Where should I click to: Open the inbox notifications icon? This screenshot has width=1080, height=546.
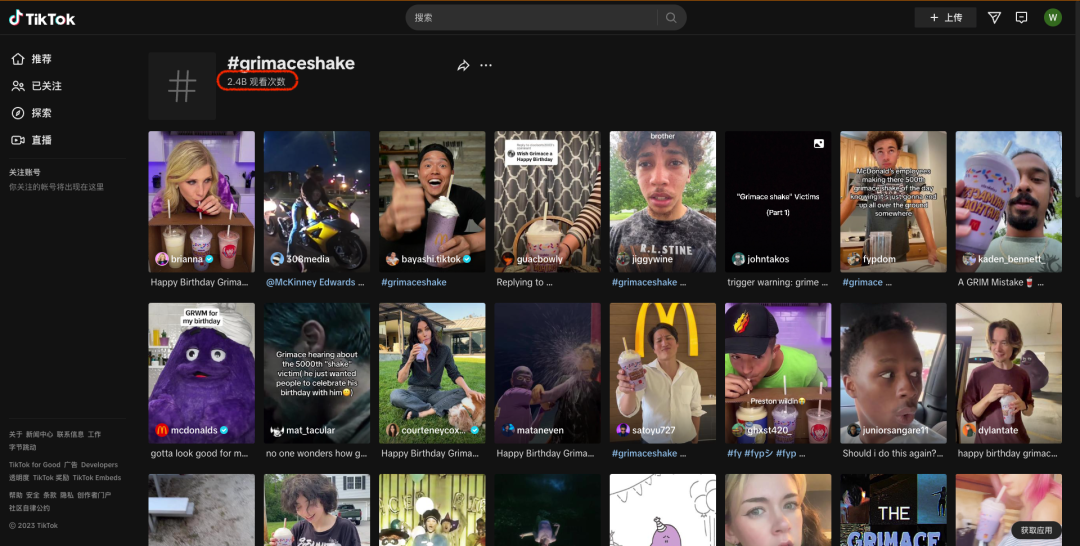1021,18
